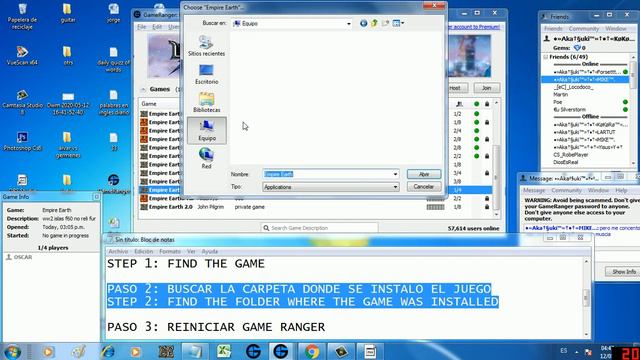The height and width of the screenshot is (360, 640).
Task: Select Camtasia Studio 8 desktop icon
Action: coord(22,102)
